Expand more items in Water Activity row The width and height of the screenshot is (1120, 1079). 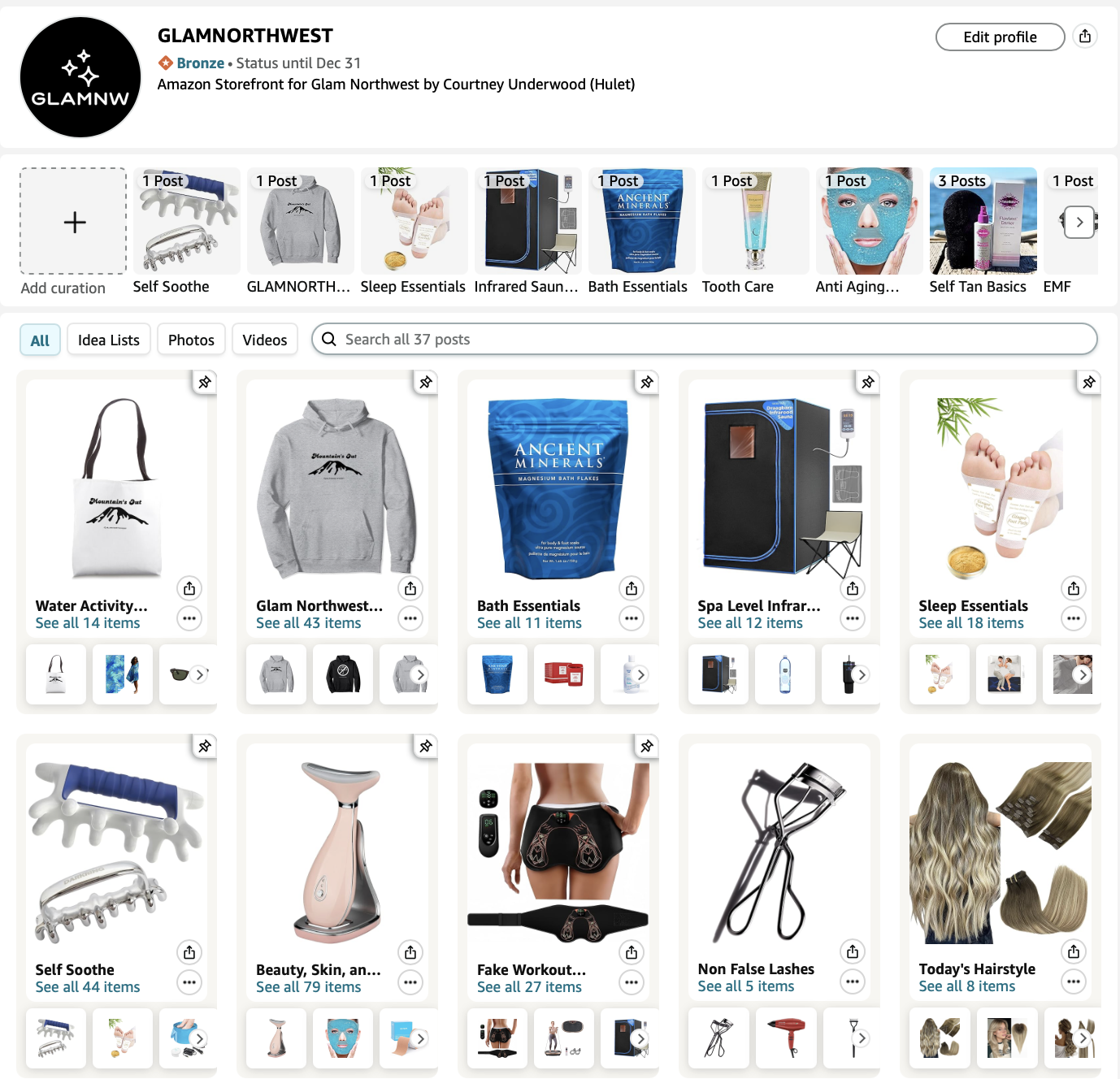[199, 674]
